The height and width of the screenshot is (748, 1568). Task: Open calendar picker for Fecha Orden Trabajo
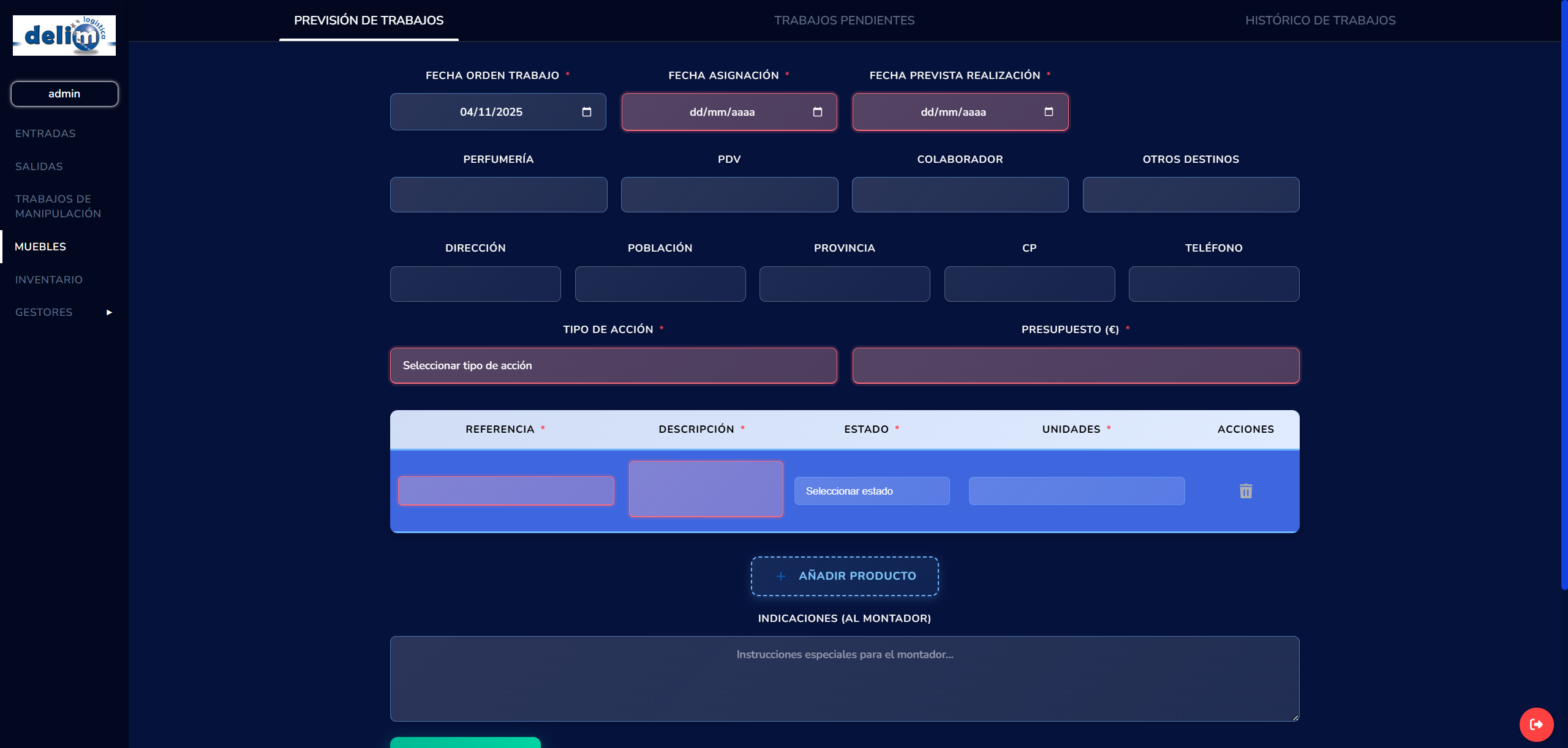click(x=586, y=112)
